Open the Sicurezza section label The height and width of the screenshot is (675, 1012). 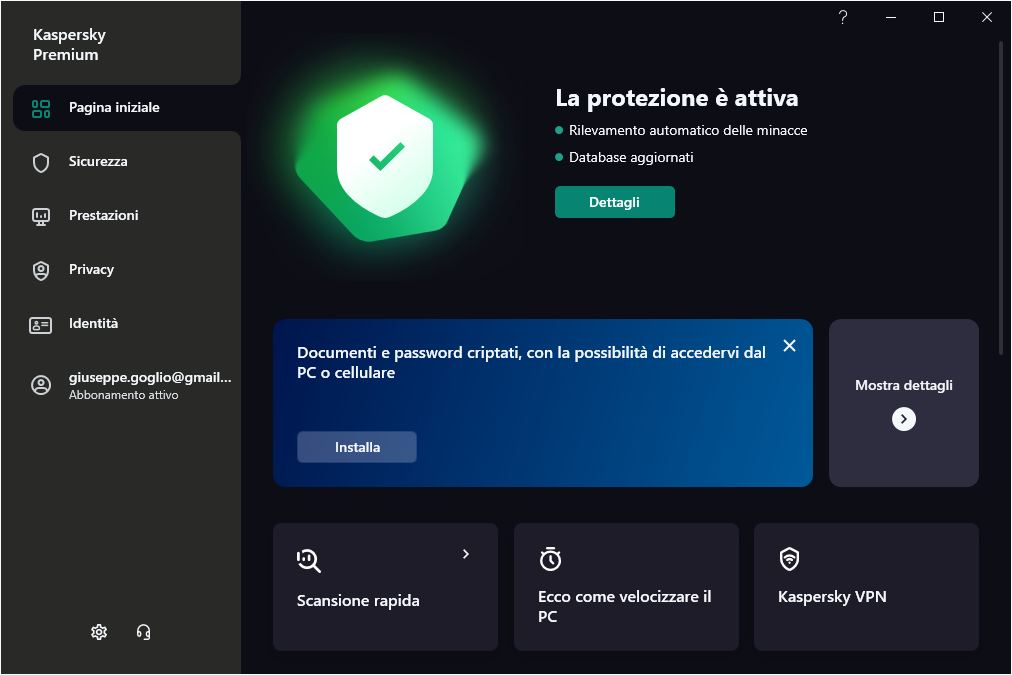(98, 162)
